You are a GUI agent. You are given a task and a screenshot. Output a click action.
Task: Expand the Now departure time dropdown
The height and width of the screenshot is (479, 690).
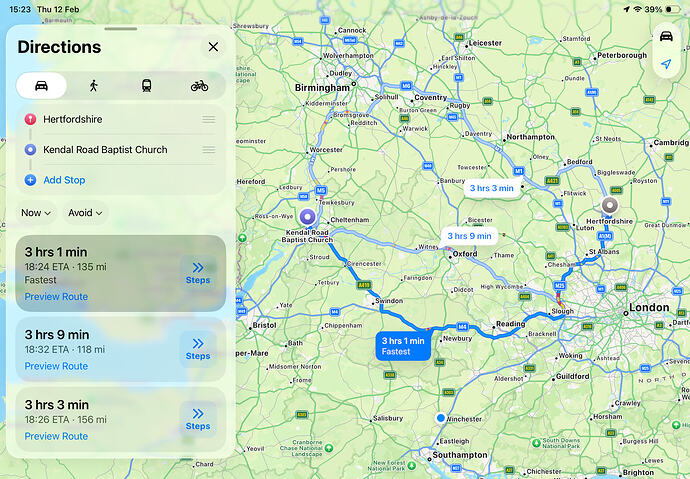(36, 213)
